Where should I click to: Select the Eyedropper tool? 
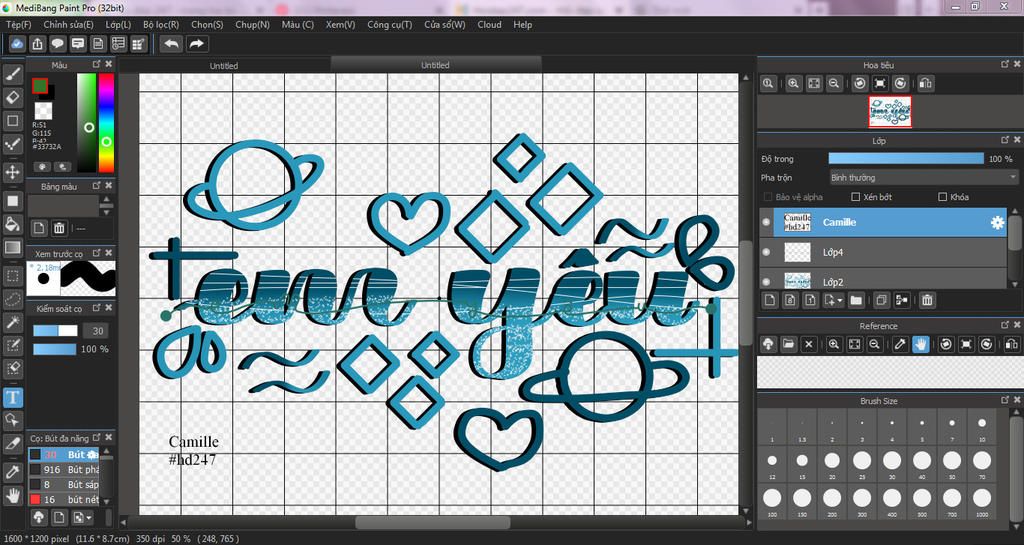coord(12,471)
